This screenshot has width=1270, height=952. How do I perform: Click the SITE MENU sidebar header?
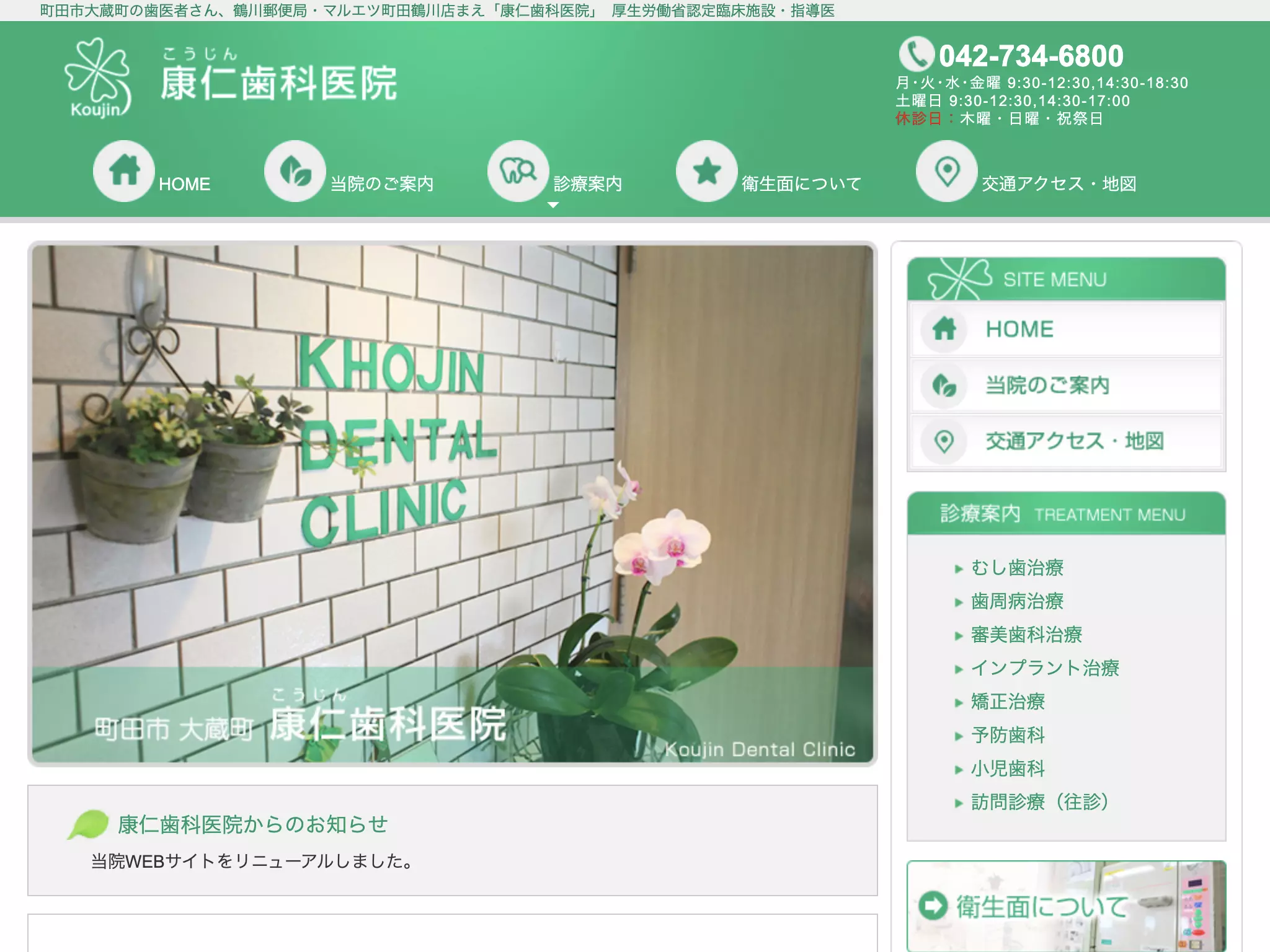pyautogui.click(x=1066, y=280)
